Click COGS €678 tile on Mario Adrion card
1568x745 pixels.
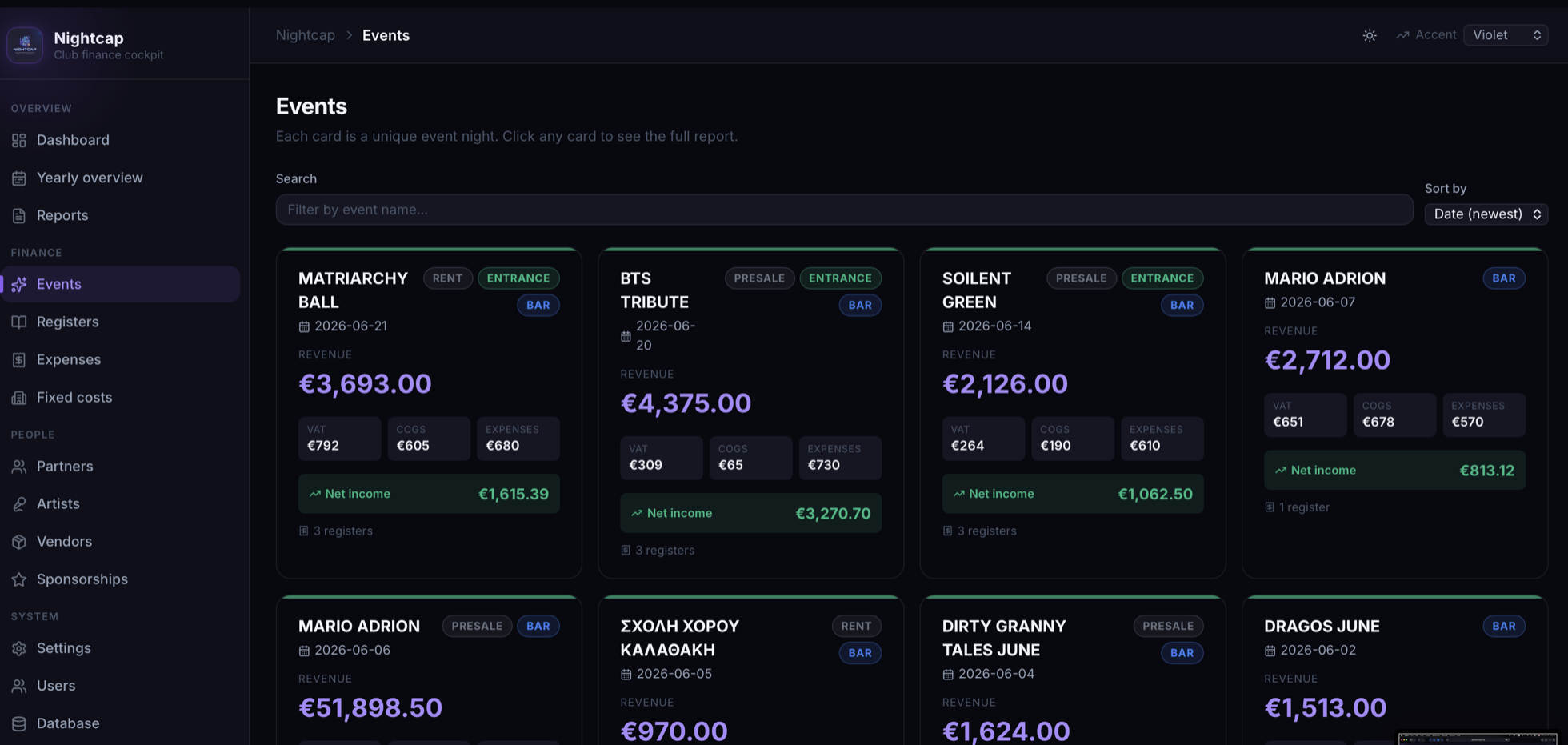point(1394,415)
